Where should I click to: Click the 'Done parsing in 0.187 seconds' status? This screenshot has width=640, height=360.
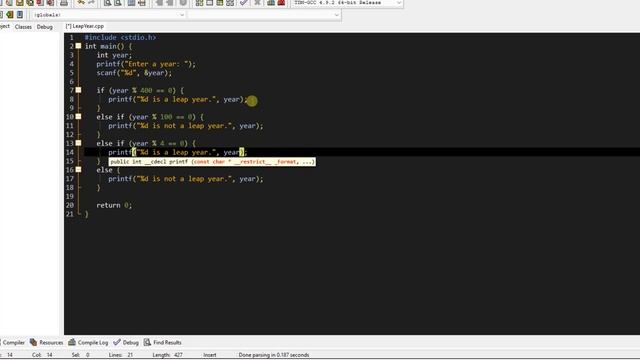pyautogui.click(x=274, y=355)
